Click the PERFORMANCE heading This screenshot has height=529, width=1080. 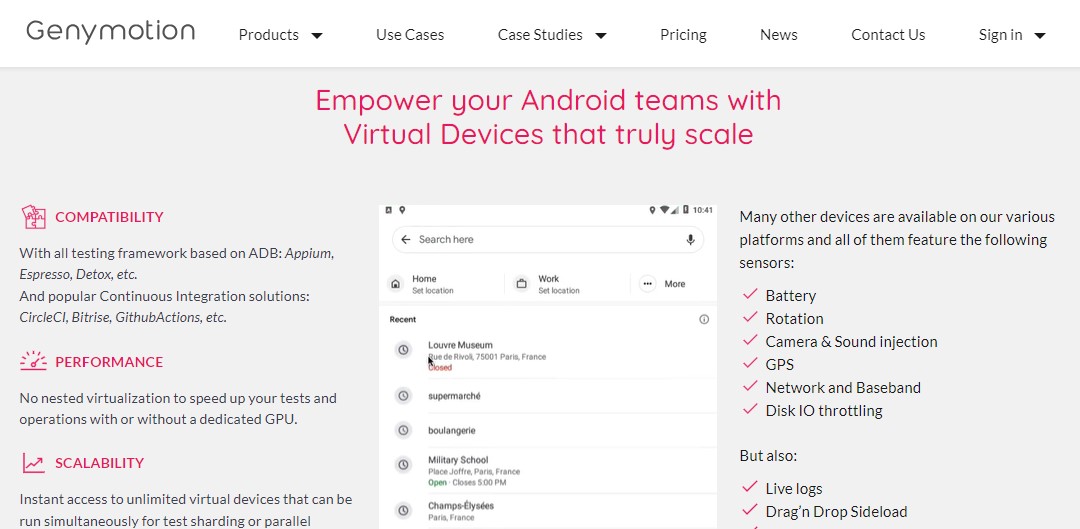click(x=109, y=362)
